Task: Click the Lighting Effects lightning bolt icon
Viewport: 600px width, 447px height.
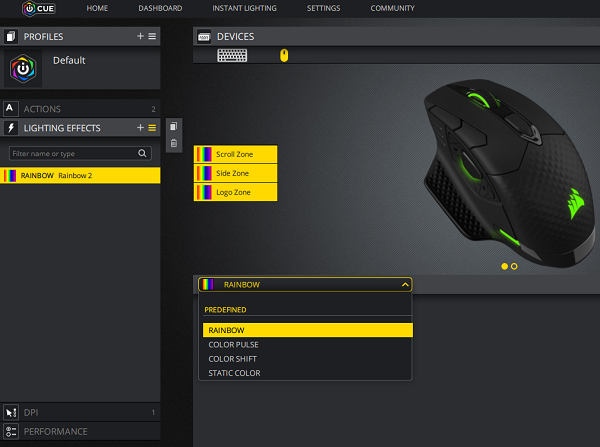Action: (x=11, y=128)
